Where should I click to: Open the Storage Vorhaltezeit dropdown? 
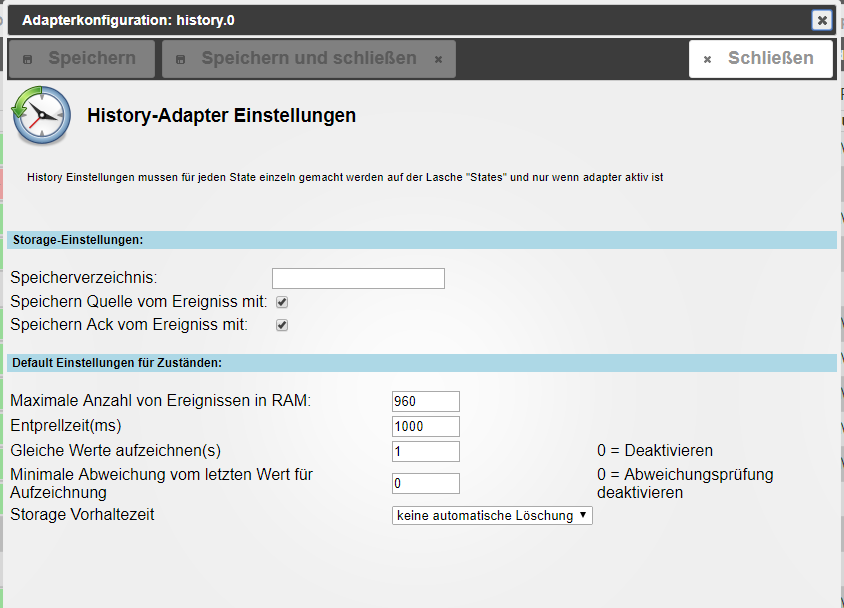[492, 516]
